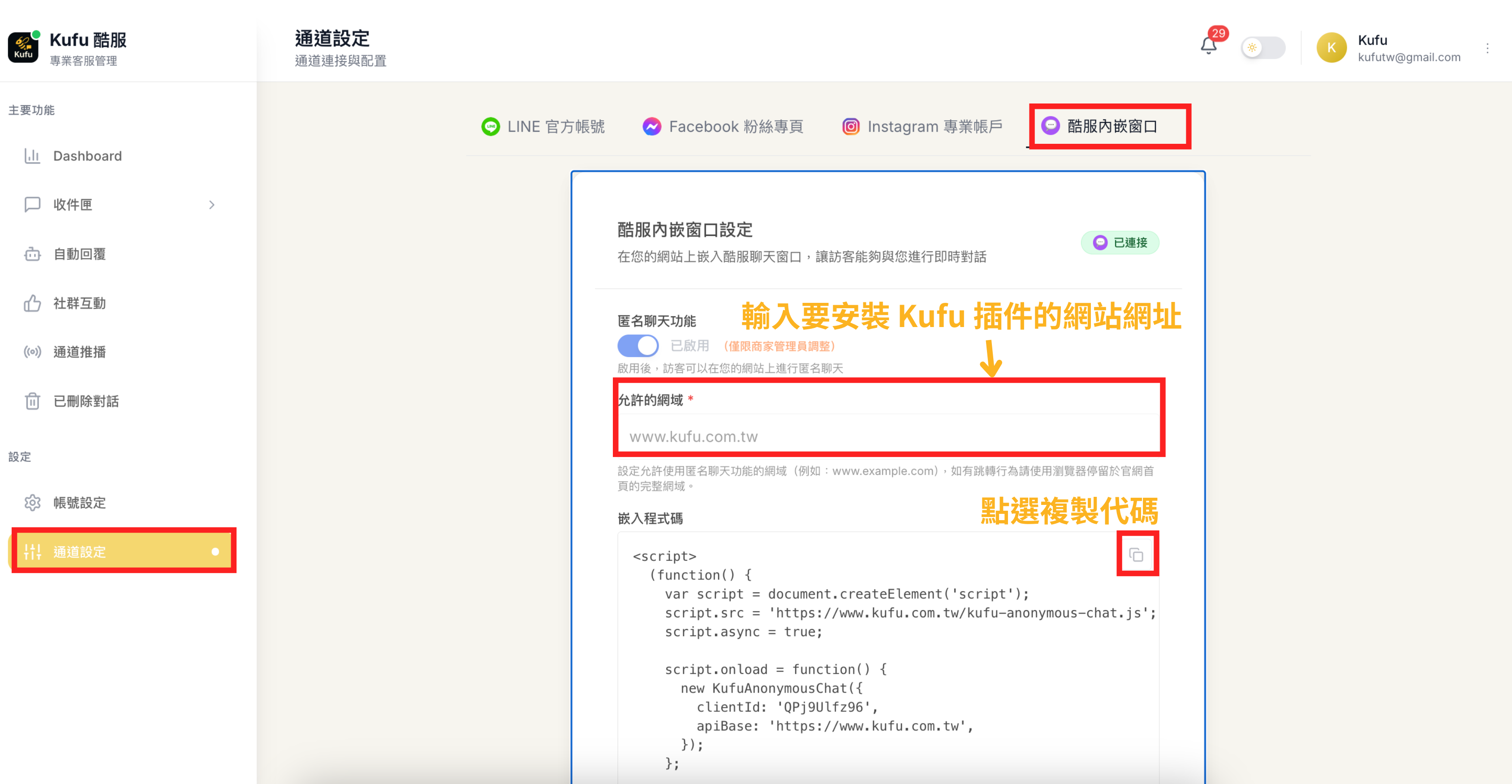Open the Facebook 粉絲專頁 tab

[724, 126]
